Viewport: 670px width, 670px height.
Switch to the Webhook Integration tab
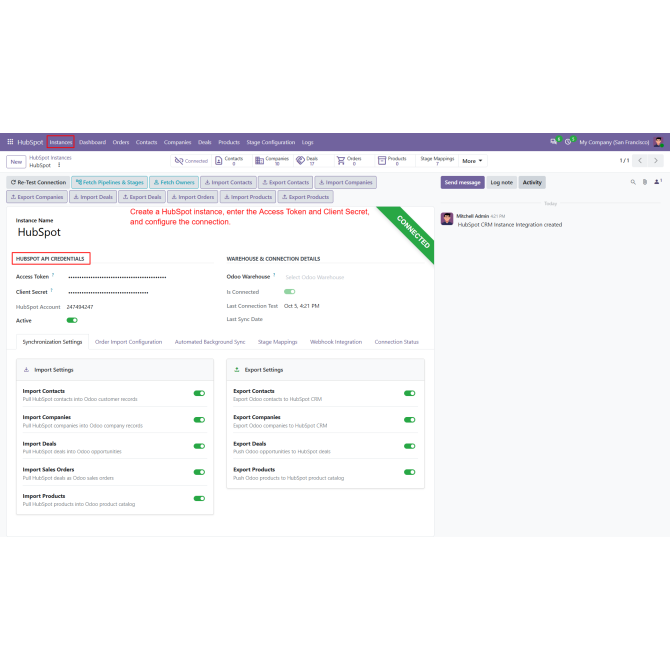coord(336,342)
